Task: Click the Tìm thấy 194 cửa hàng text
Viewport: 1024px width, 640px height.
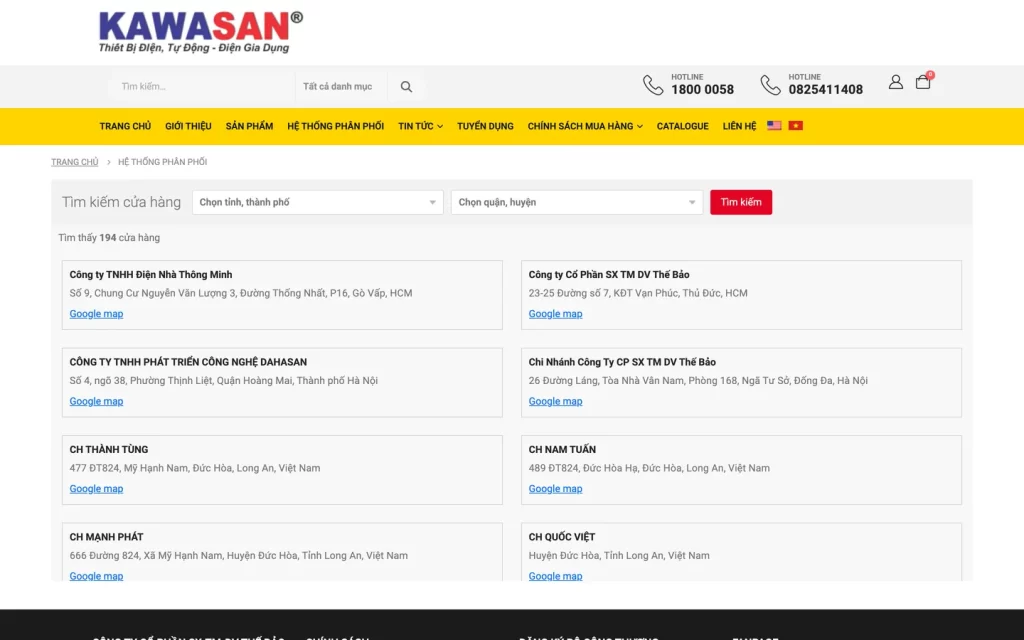Action: coord(109,238)
